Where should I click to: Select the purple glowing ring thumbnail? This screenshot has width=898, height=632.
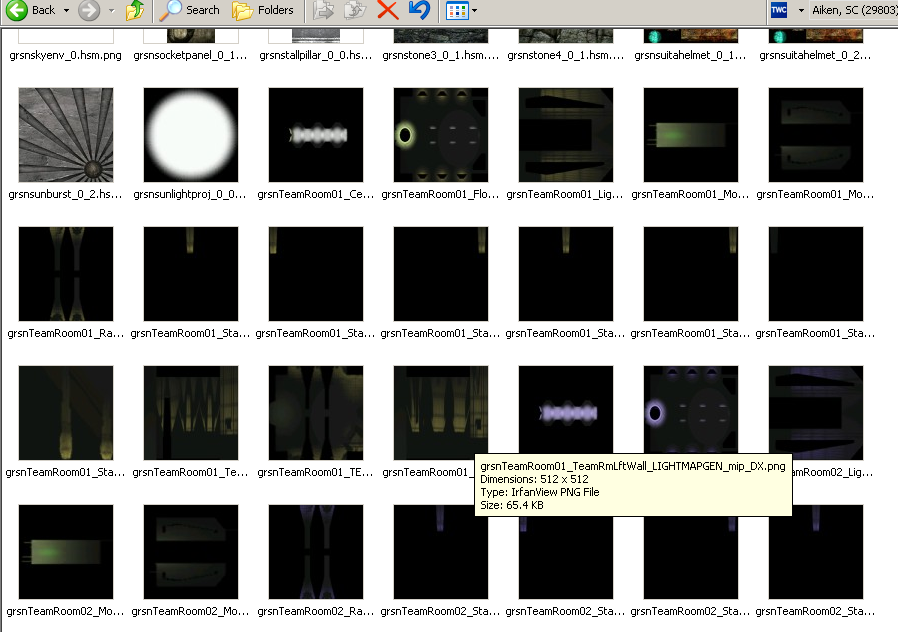(x=691, y=409)
